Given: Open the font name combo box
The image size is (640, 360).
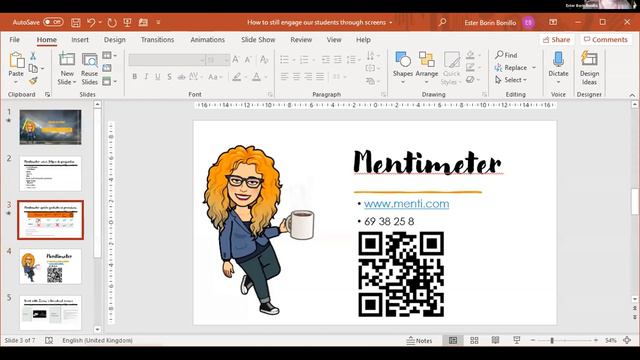Looking at the screenshot, I should click(167, 60).
